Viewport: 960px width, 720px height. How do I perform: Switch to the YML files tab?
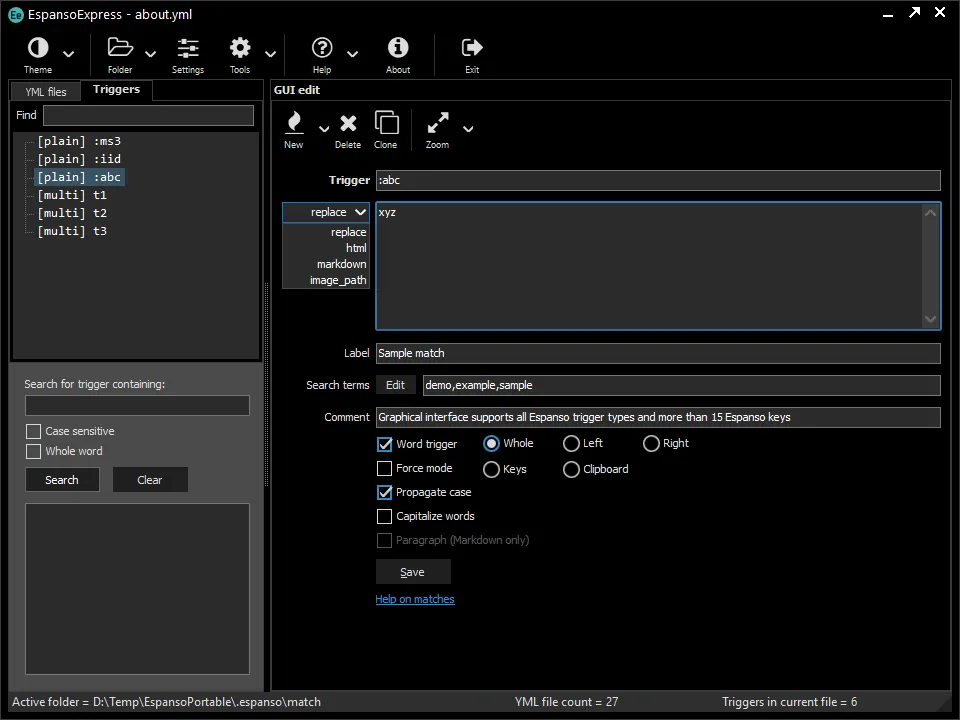pos(46,92)
